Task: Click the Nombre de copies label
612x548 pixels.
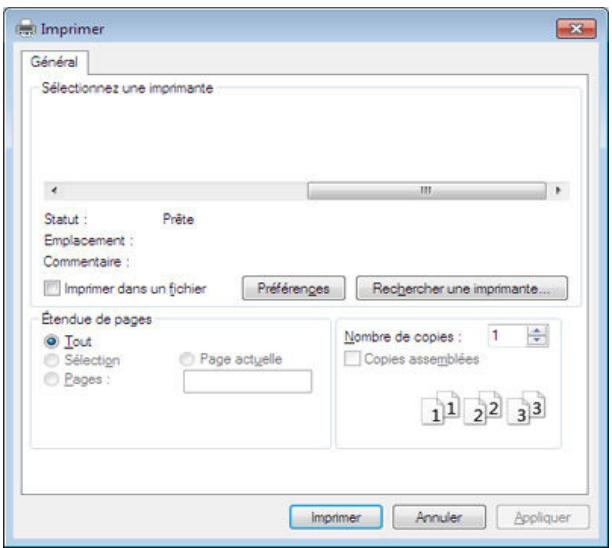Action: (x=403, y=336)
